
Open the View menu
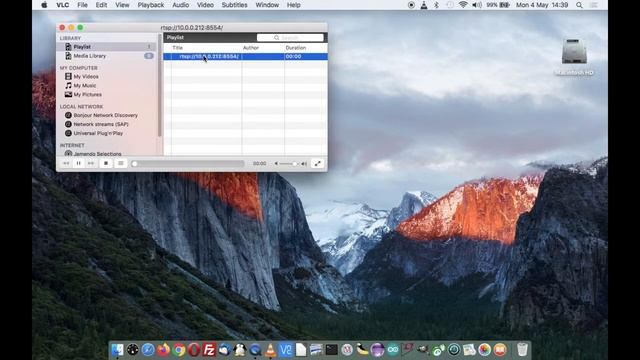point(122,5)
